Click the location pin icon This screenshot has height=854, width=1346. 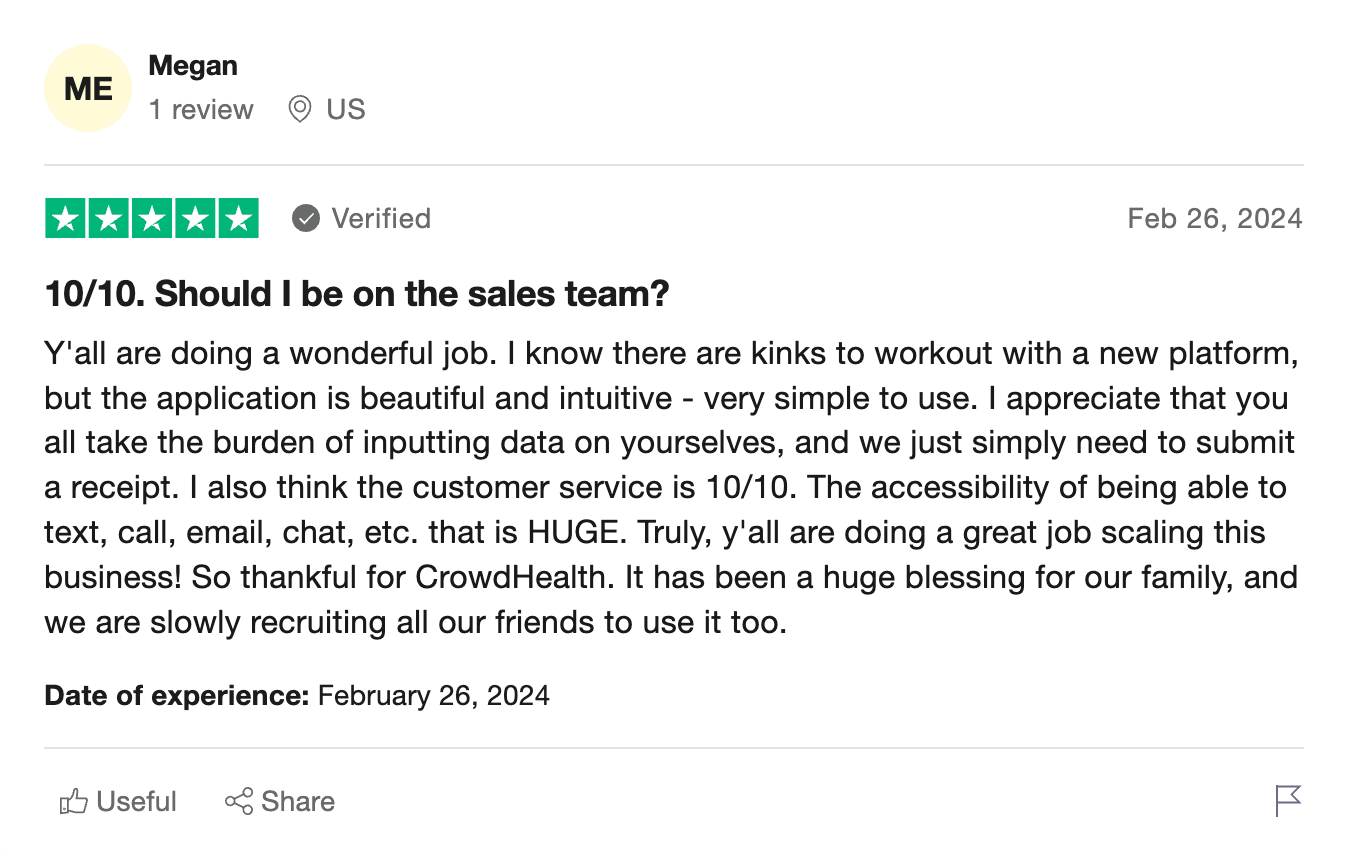299,109
